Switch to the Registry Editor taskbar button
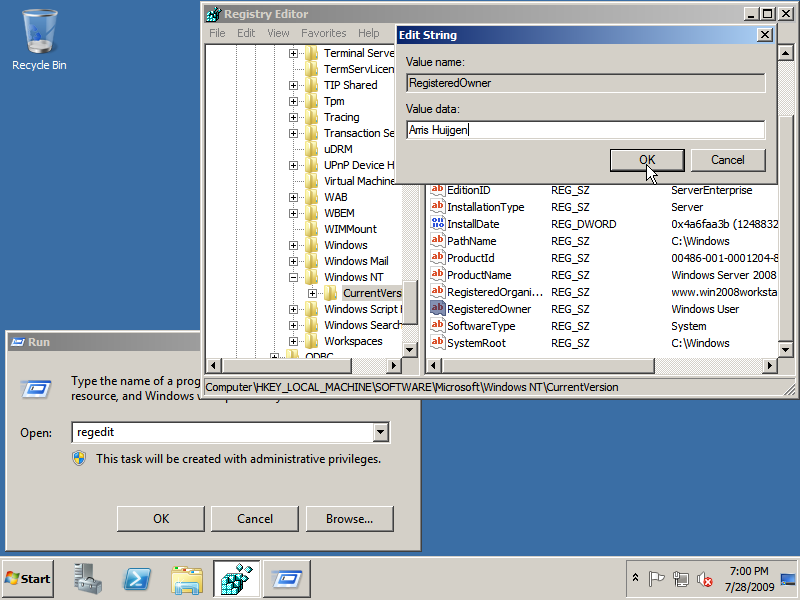 237,579
